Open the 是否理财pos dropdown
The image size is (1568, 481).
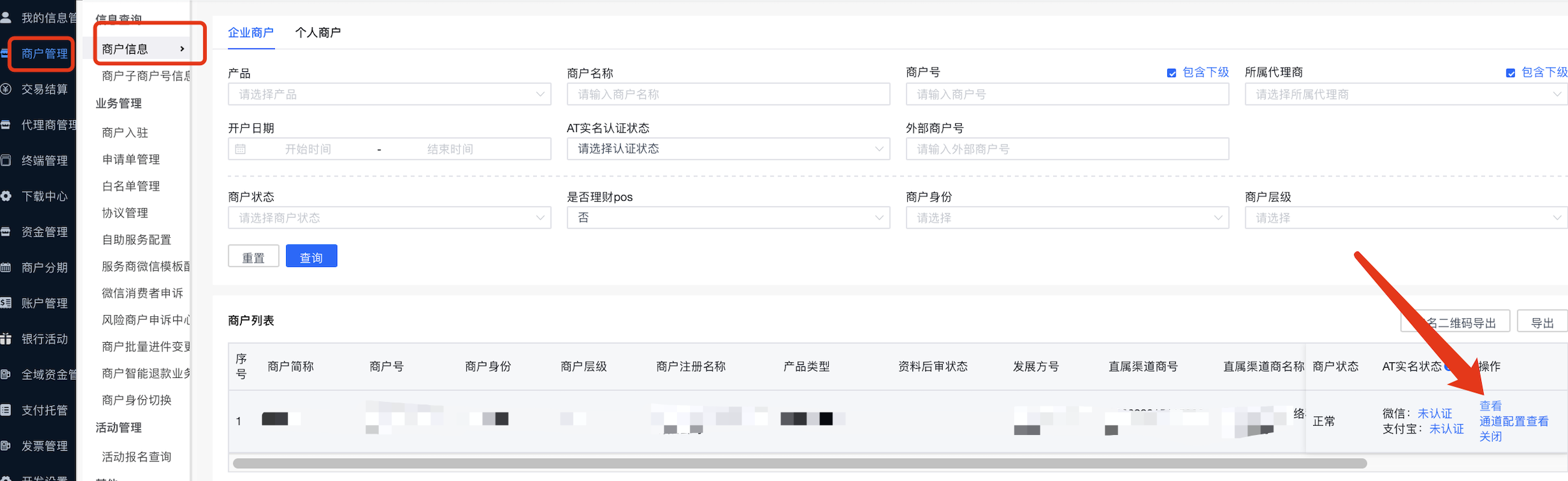tap(728, 218)
